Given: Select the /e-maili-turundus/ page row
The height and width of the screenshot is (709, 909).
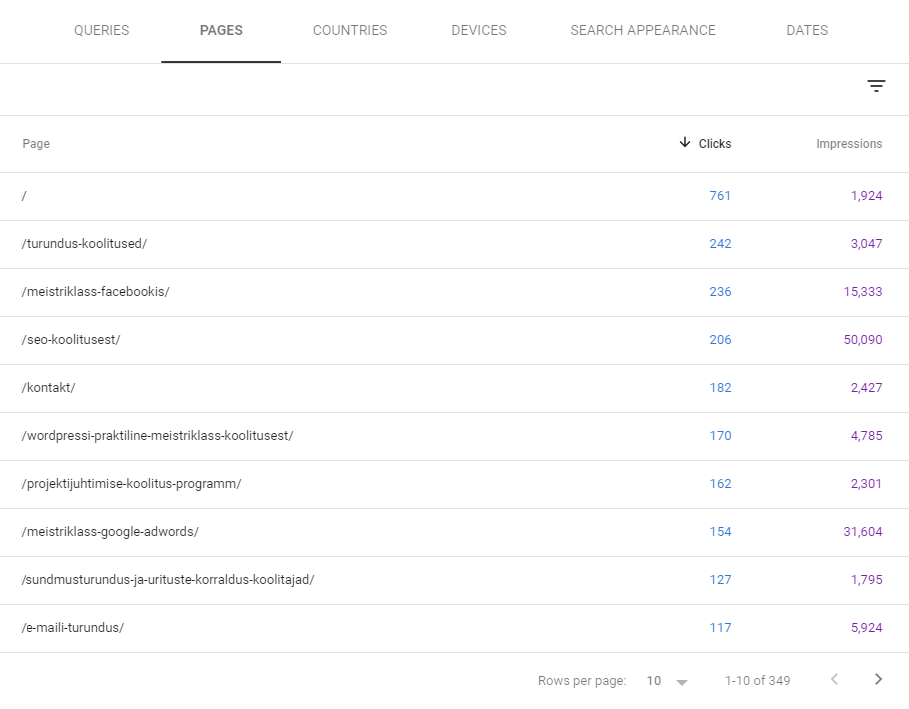Looking at the screenshot, I should tap(73, 628).
